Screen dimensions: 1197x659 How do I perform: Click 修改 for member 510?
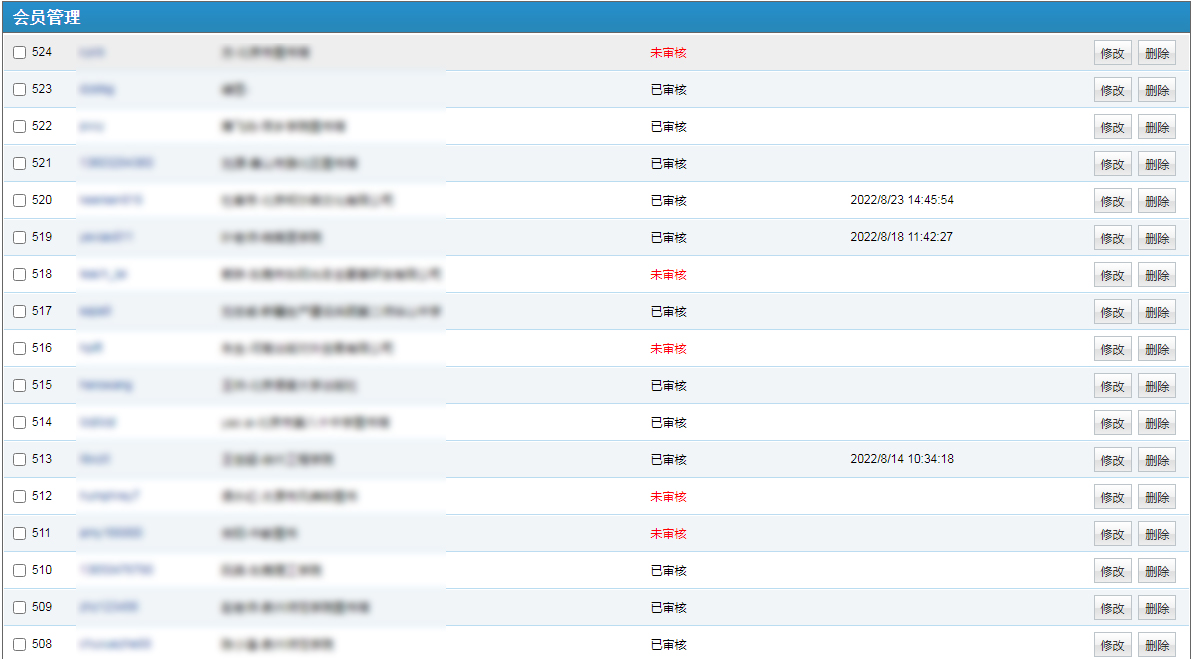point(1112,572)
